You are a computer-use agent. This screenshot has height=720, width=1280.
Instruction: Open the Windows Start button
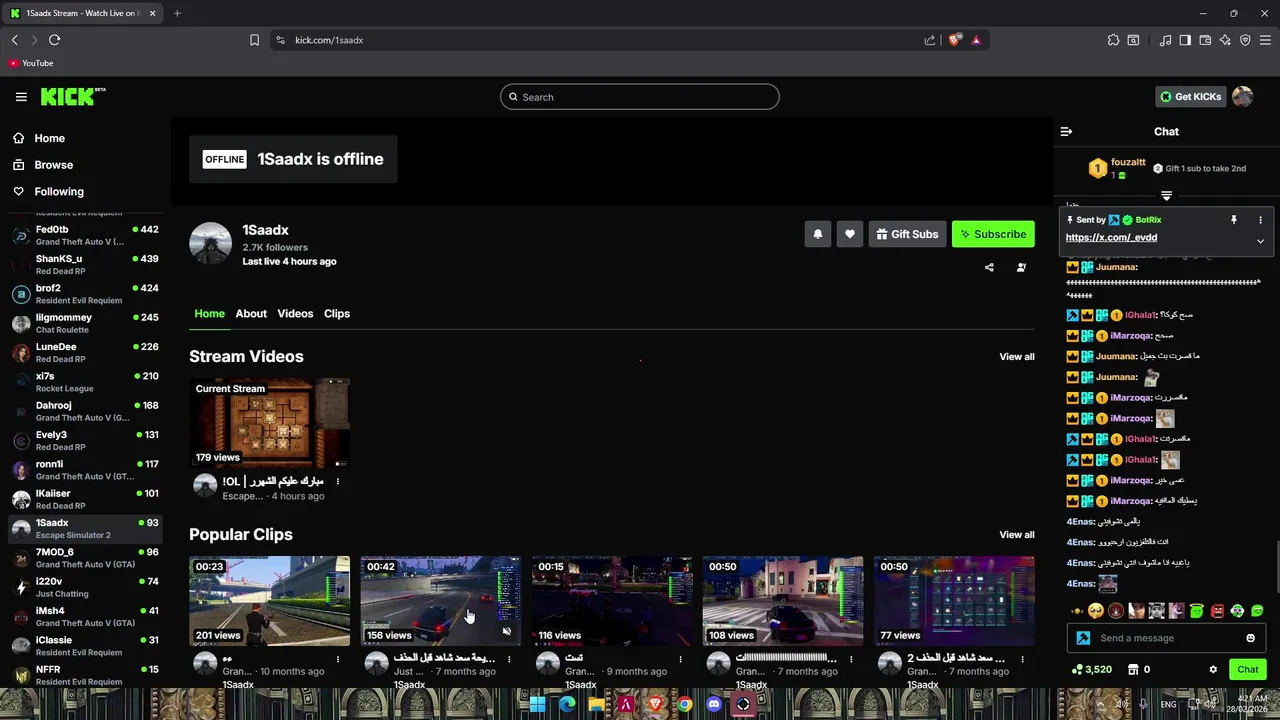tap(538, 704)
